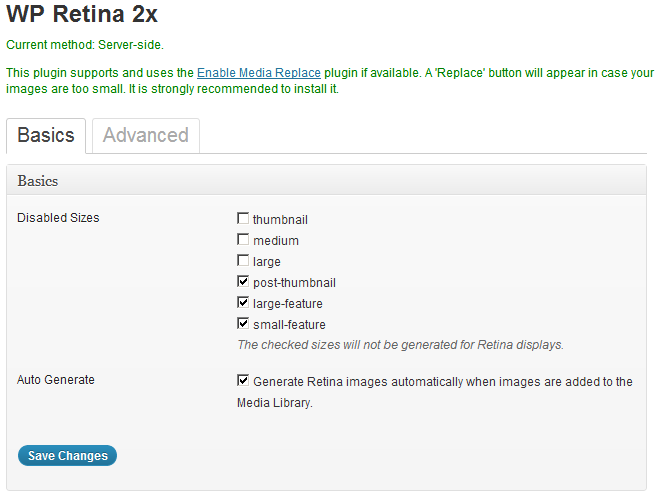This screenshot has width=655, height=498.
Task: Click the Disabled Sizes setting label
Action: (x=58, y=218)
